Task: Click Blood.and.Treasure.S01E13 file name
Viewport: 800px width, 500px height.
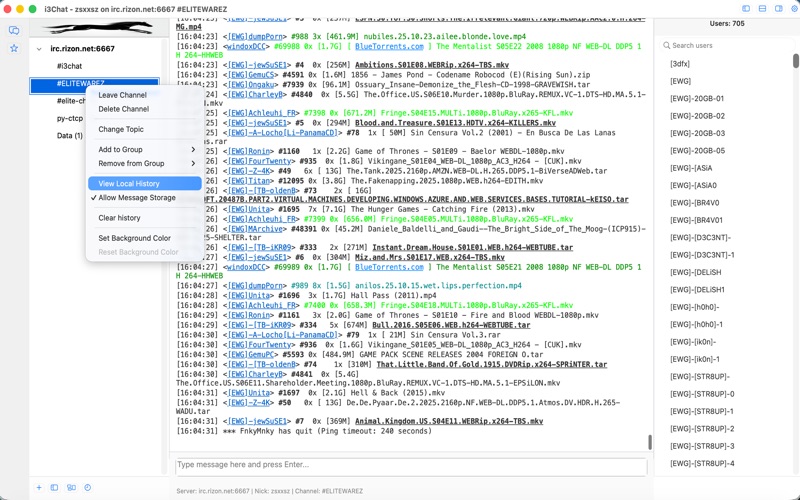Action: (455, 123)
